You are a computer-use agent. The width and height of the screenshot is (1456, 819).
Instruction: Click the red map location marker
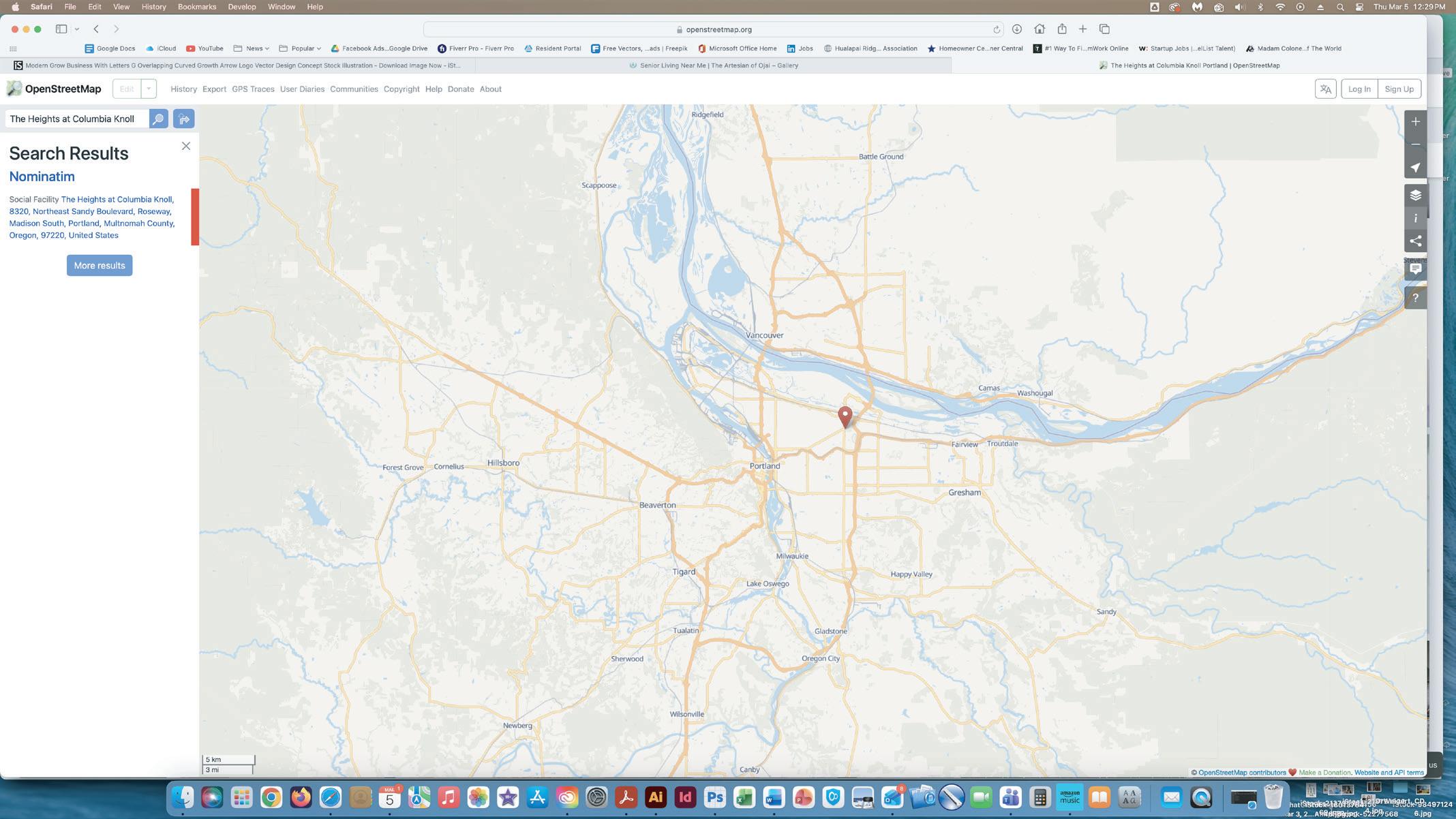pos(845,416)
